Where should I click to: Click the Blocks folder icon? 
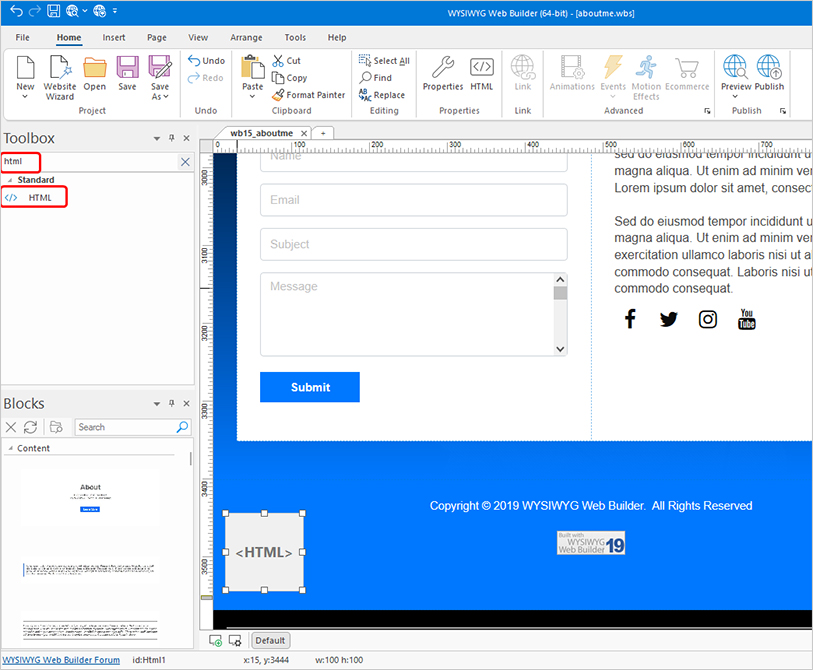[x=56, y=427]
